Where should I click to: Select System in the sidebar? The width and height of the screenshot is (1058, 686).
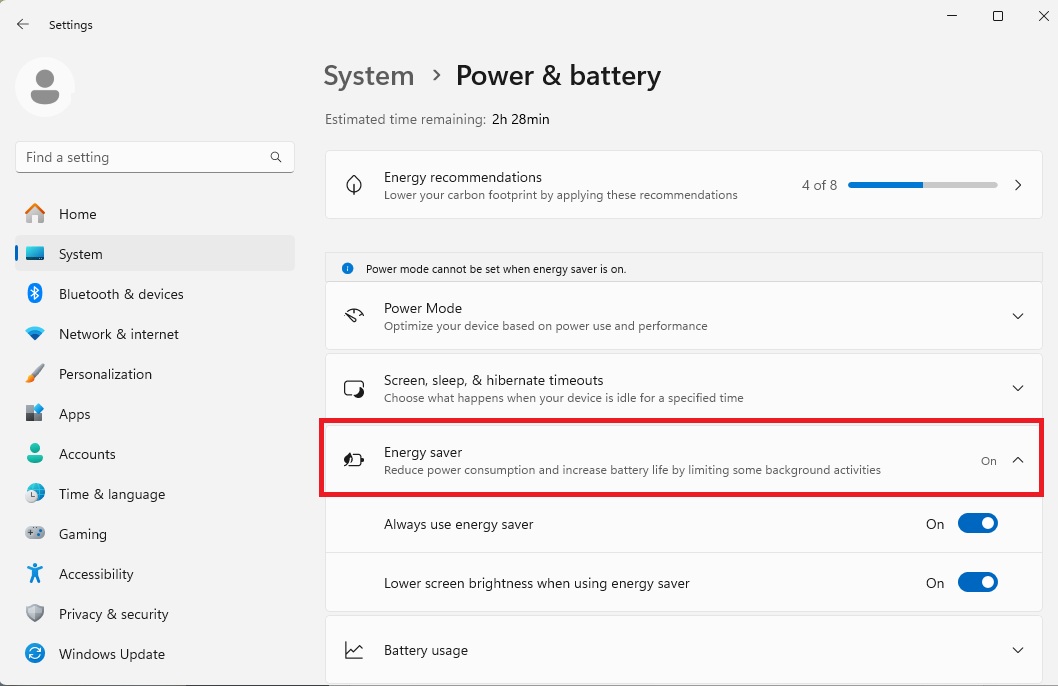(x=155, y=254)
